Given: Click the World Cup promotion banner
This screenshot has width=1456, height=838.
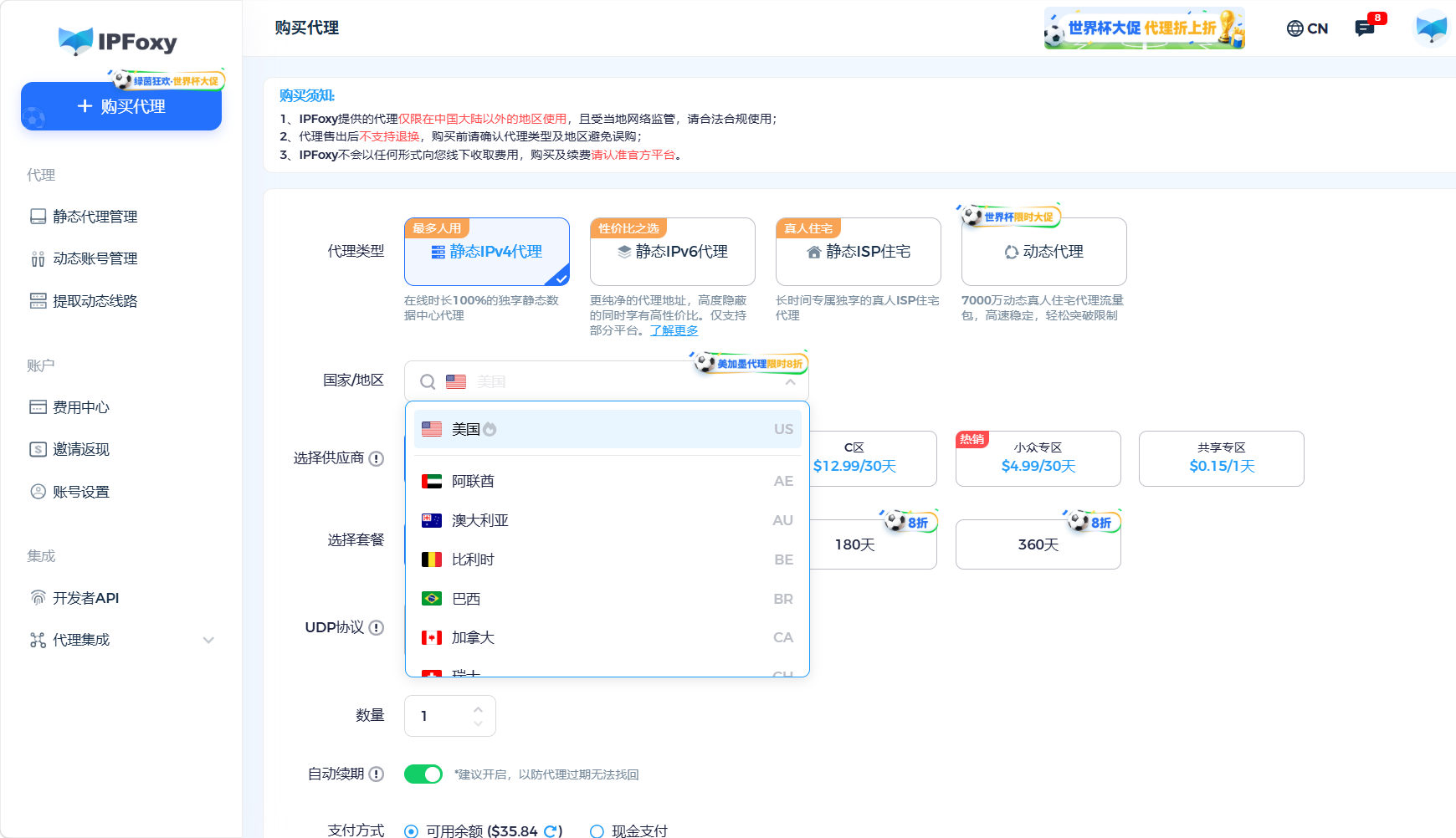Looking at the screenshot, I should [x=1144, y=28].
